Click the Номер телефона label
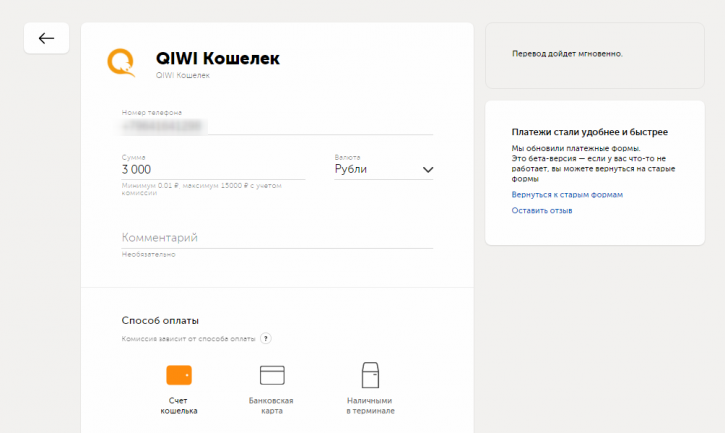This screenshot has height=433, width=725. [x=152, y=112]
